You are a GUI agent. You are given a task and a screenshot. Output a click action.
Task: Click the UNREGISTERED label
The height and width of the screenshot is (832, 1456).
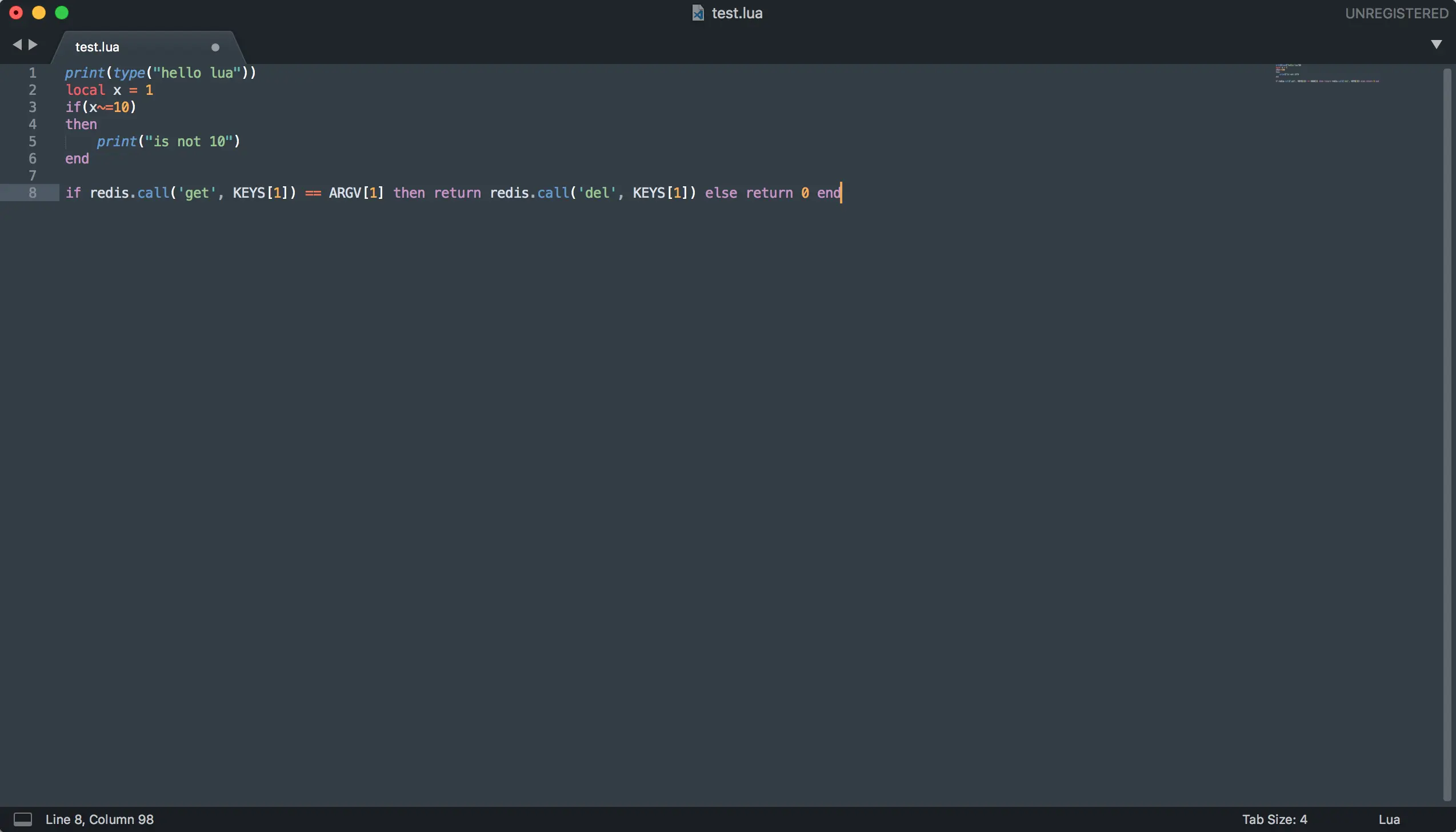1396,13
